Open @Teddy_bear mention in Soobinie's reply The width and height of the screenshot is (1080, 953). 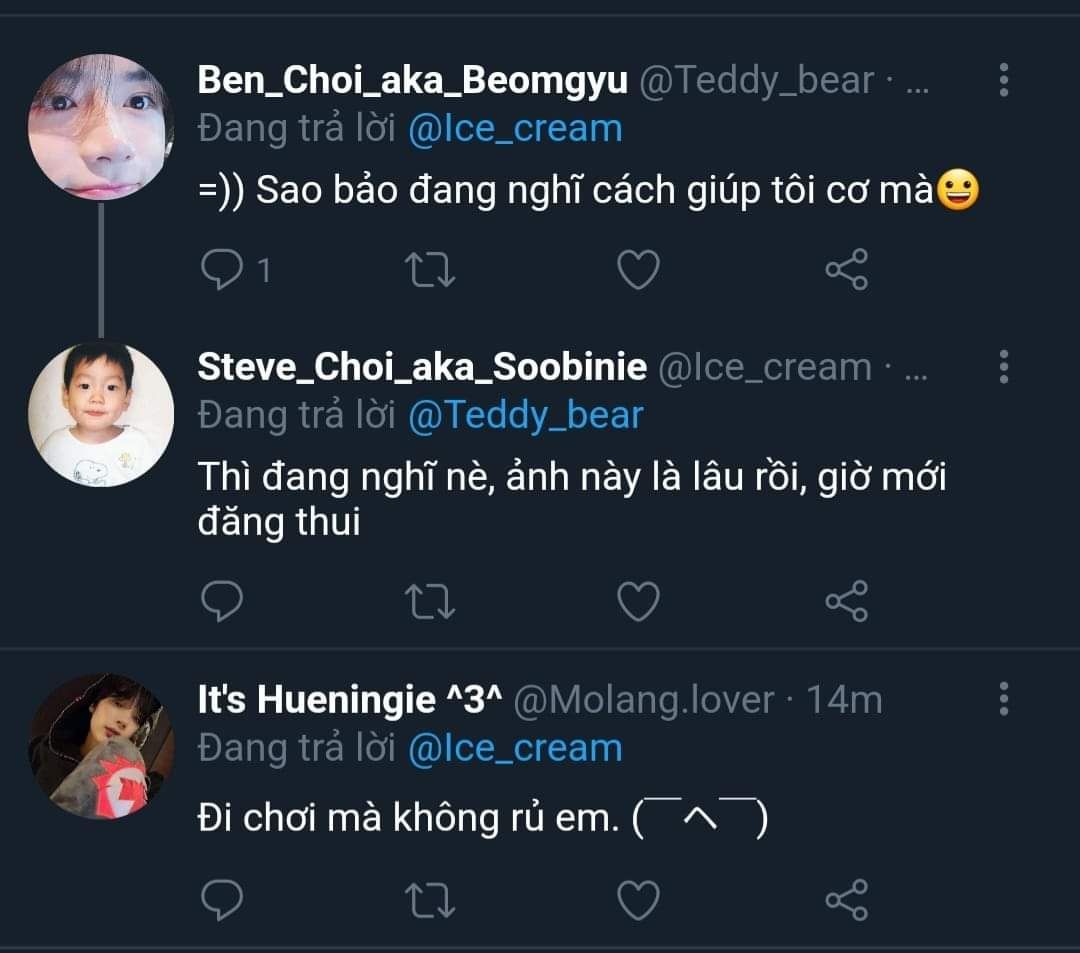[x=525, y=415]
